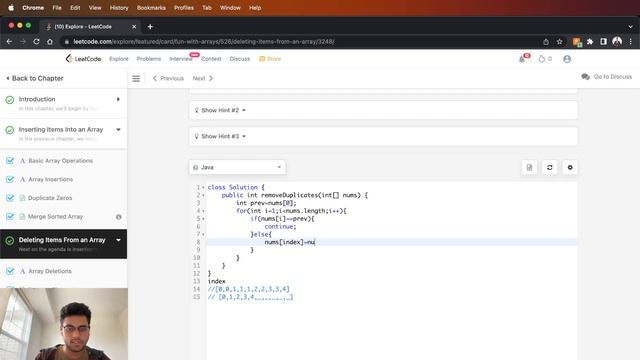Image resolution: width=640 pixels, height=360 pixels.
Task: Click line 8 in the code editor
Action: click(x=392, y=242)
